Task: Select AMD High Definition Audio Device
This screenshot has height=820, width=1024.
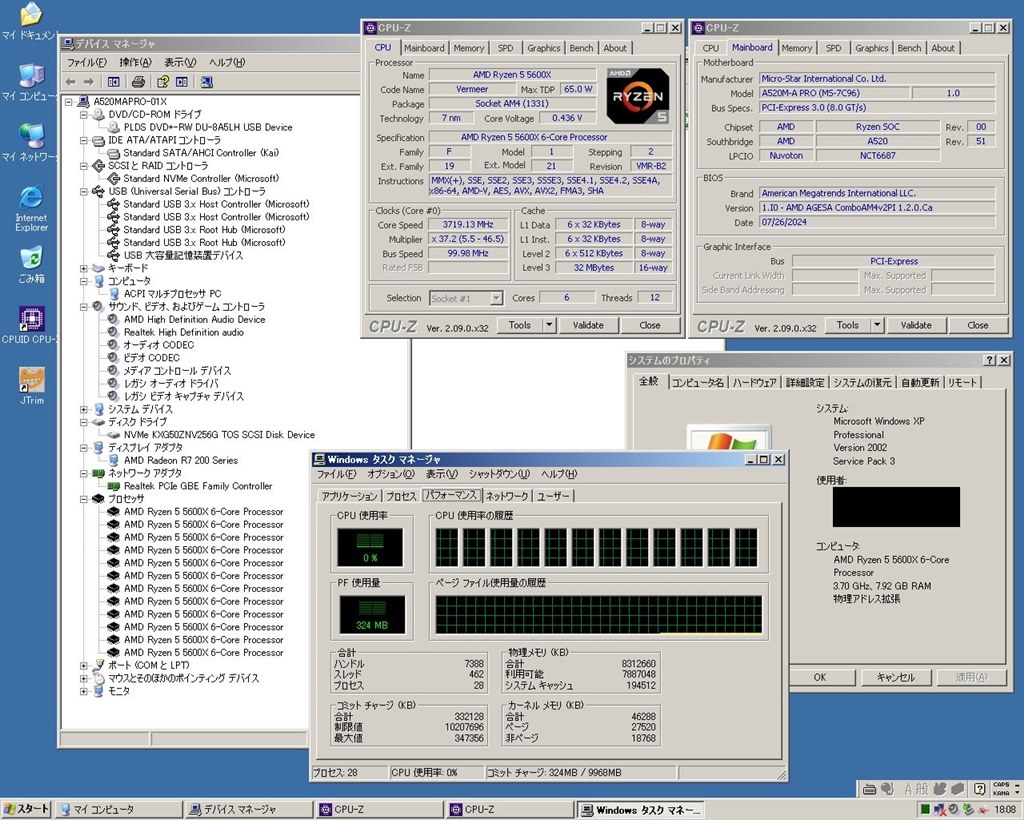Action: tap(195, 319)
